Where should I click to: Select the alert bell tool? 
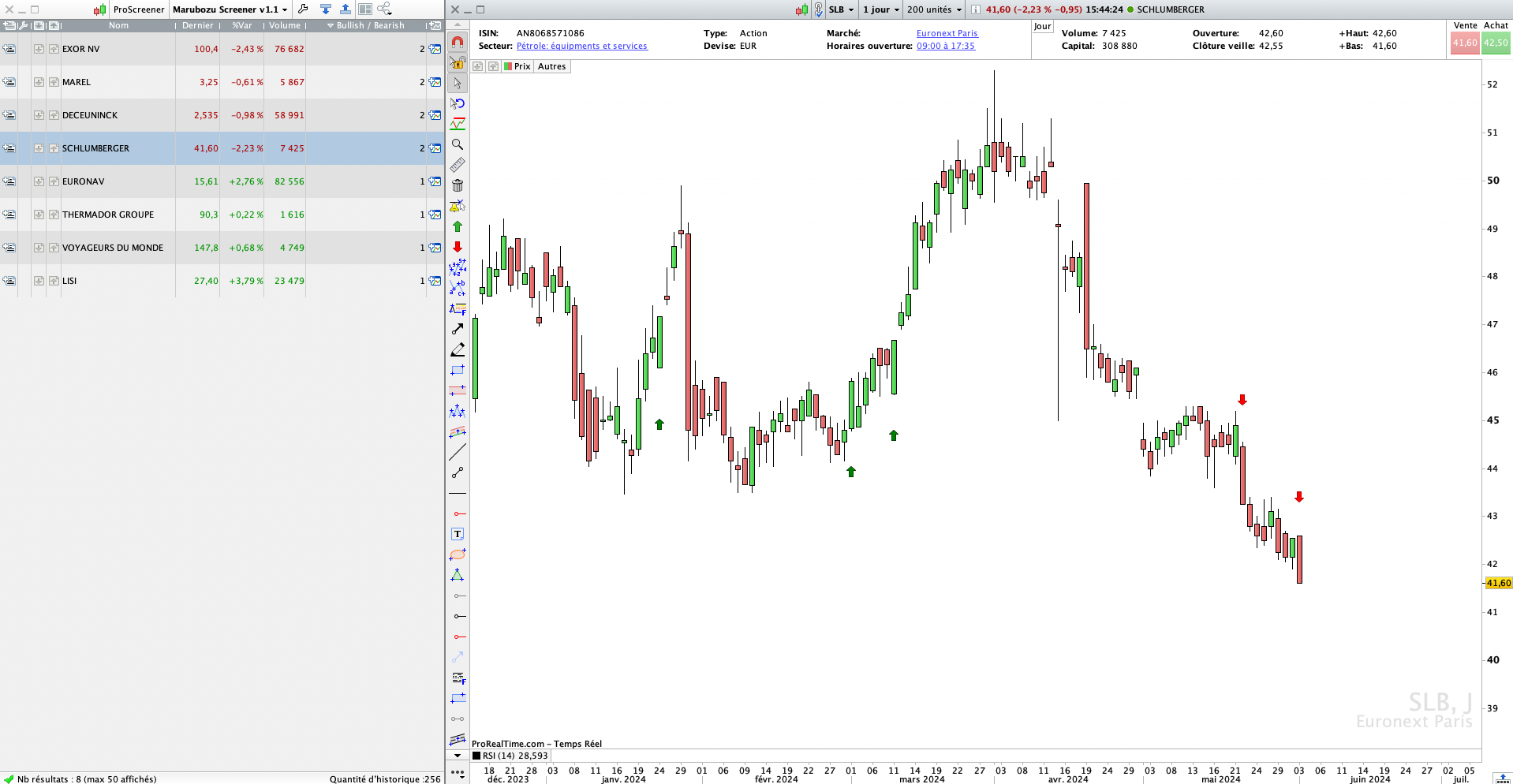(458, 206)
